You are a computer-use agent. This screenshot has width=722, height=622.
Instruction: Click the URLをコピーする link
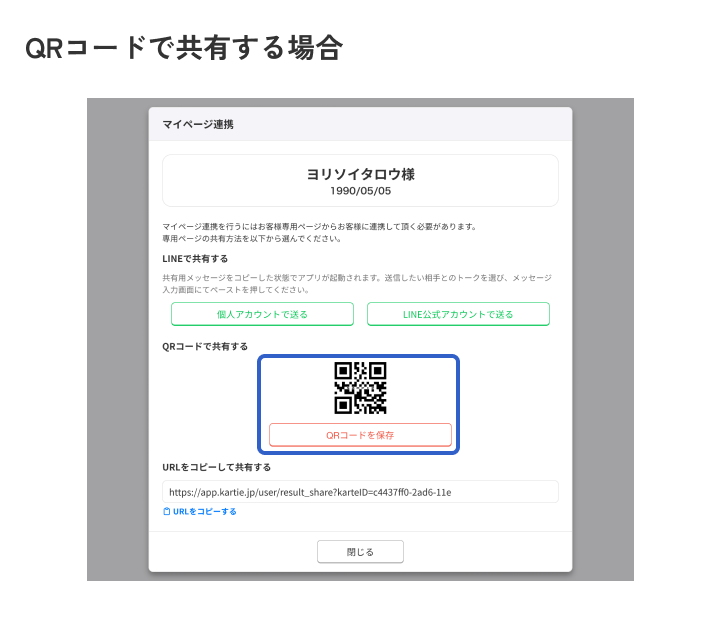click(204, 512)
